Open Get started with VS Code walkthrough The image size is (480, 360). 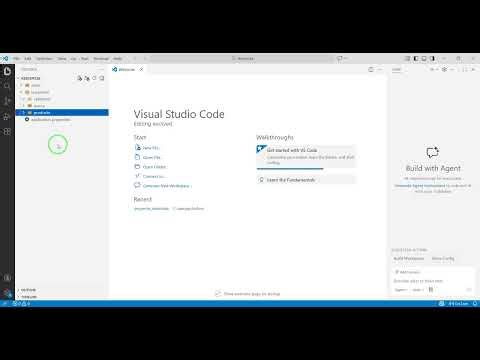(306, 156)
